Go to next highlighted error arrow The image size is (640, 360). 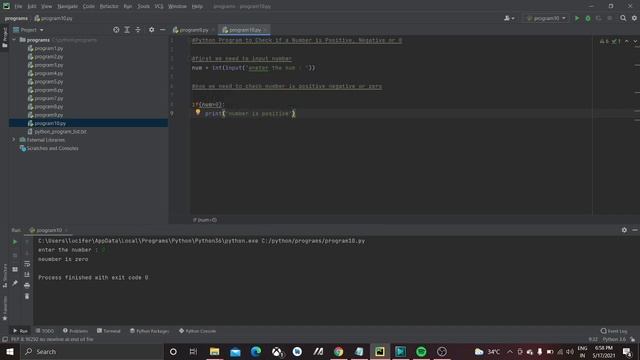click(x=635, y=41)
